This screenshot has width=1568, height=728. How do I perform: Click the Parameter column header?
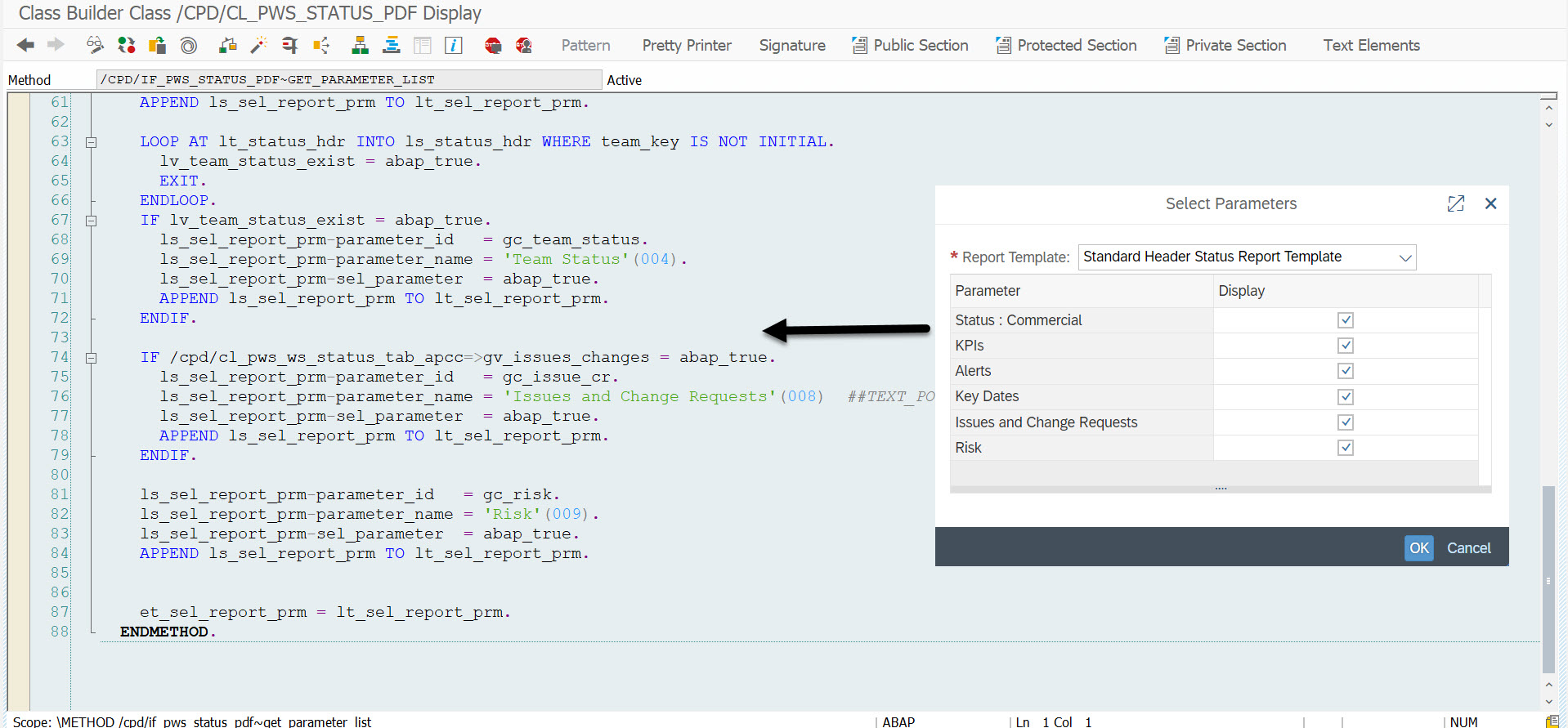1082,291
